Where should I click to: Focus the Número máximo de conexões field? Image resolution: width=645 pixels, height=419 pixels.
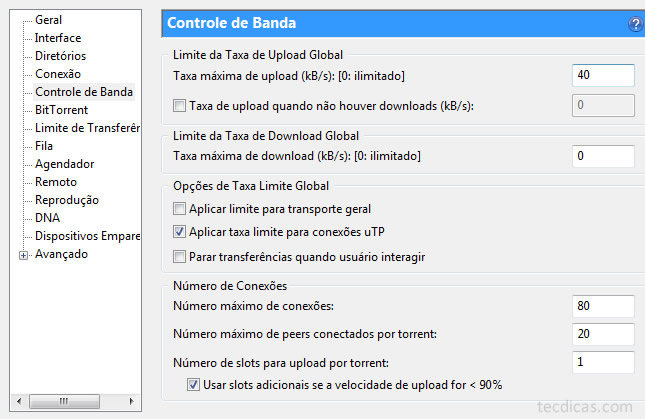(603, 306)
